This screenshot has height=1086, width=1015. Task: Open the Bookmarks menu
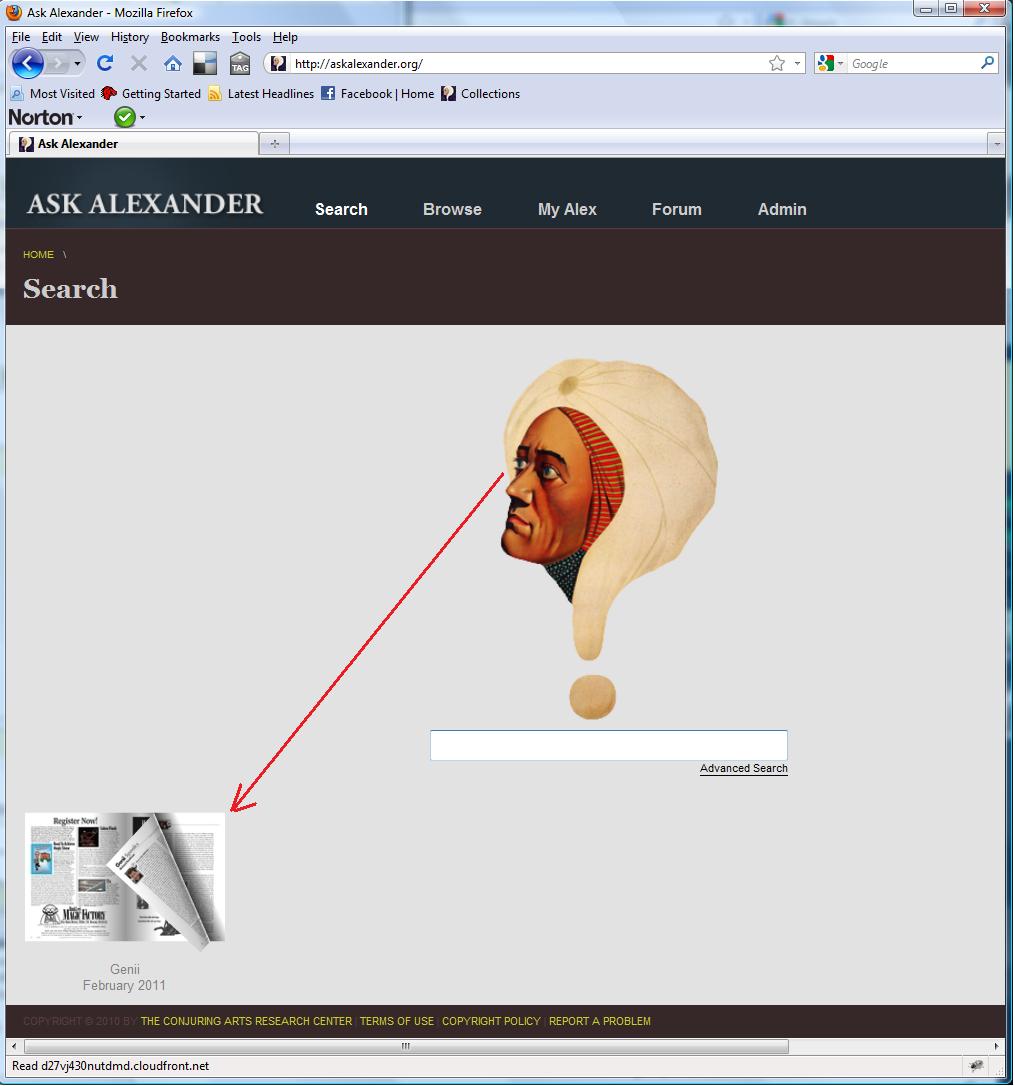190,37
